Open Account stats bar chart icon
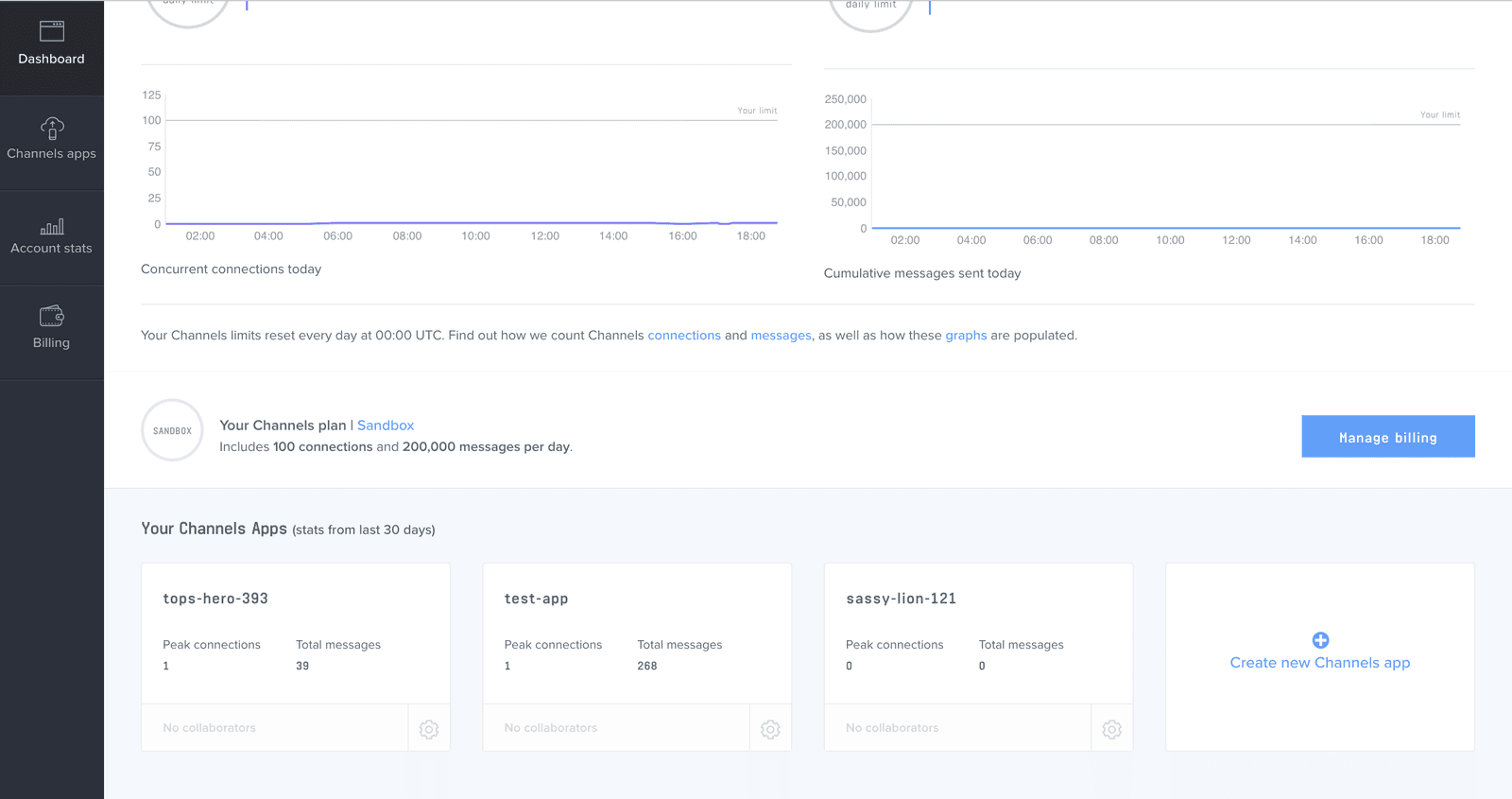The height and width of the screenshot is (799, 1512). (52, 226)
